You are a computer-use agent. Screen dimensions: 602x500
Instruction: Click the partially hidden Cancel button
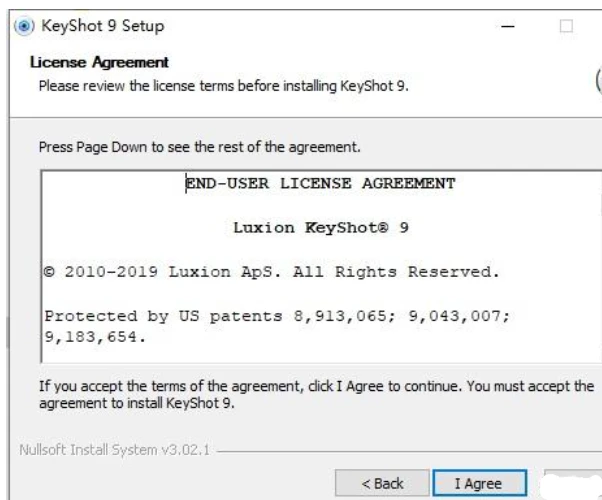point(573,484)
